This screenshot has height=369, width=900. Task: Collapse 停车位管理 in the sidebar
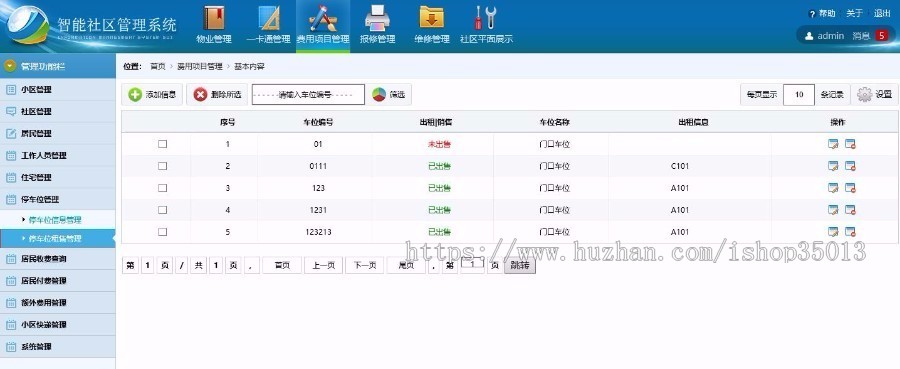(57, 199)
